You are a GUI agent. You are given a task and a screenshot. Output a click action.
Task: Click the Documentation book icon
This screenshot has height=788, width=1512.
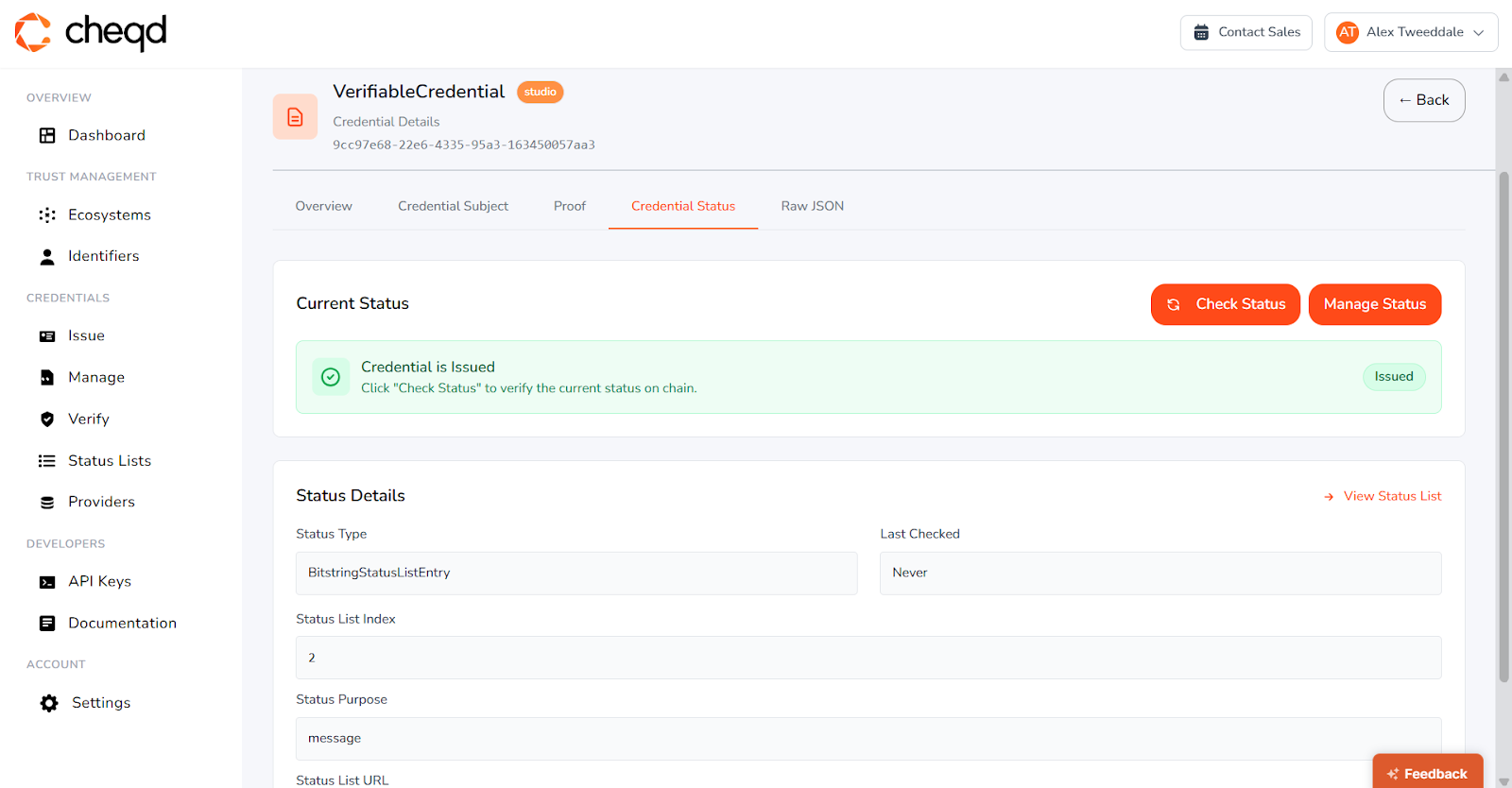tap(47, 624)
